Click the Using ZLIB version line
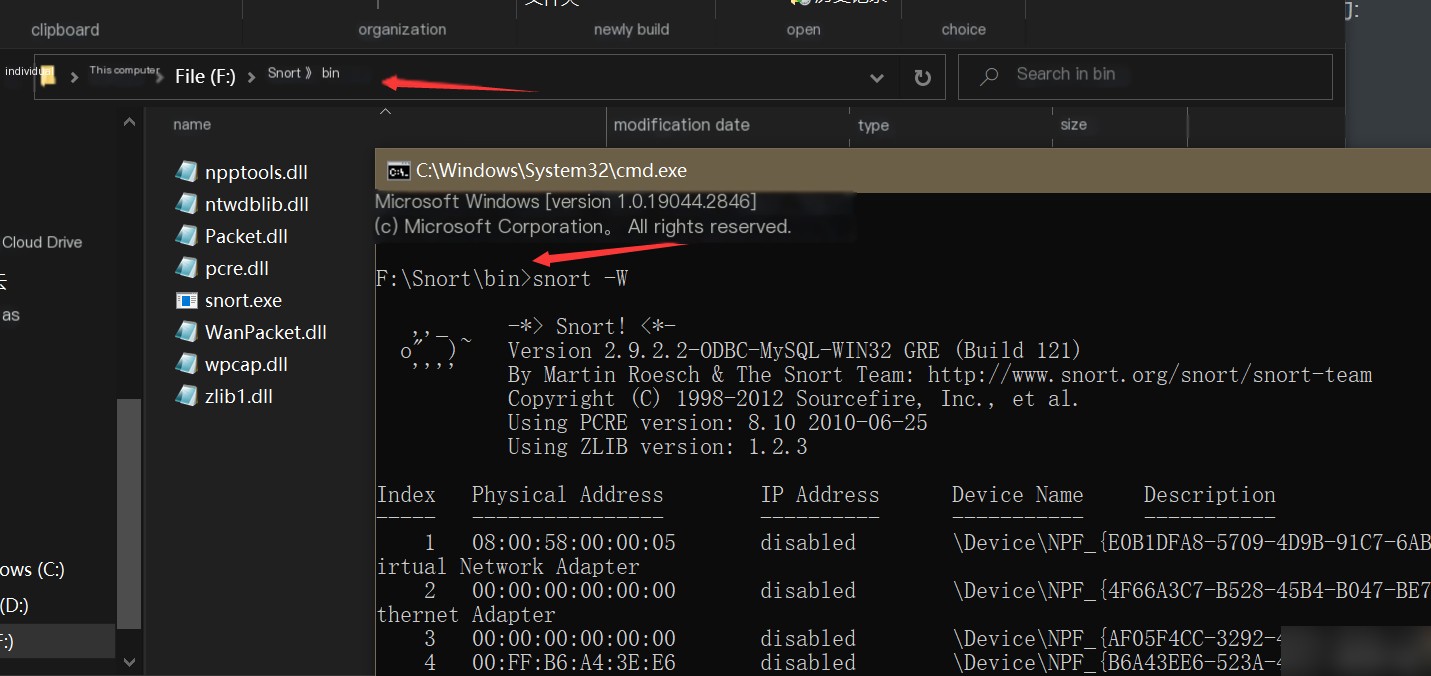 pos(657,447)
